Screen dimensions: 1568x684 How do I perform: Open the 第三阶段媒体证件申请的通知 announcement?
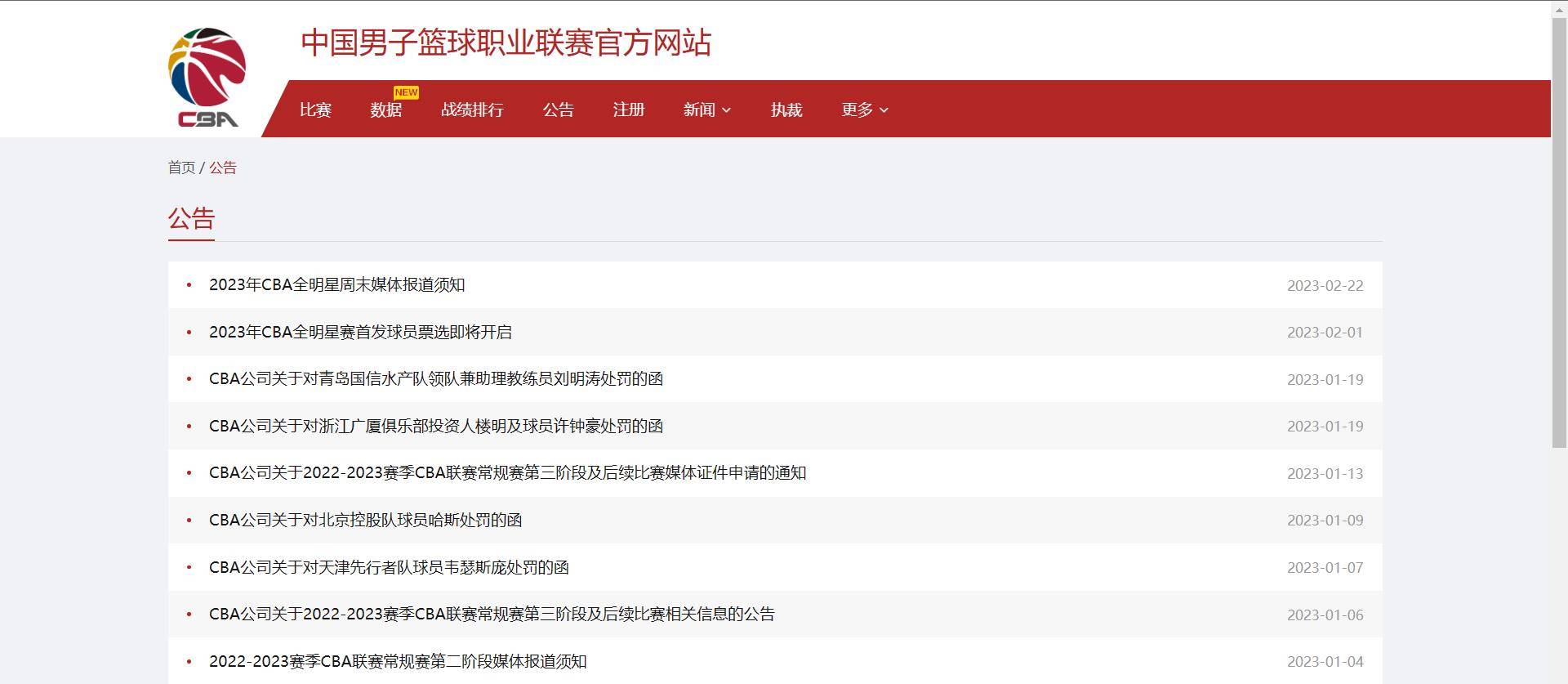[508, 473]
